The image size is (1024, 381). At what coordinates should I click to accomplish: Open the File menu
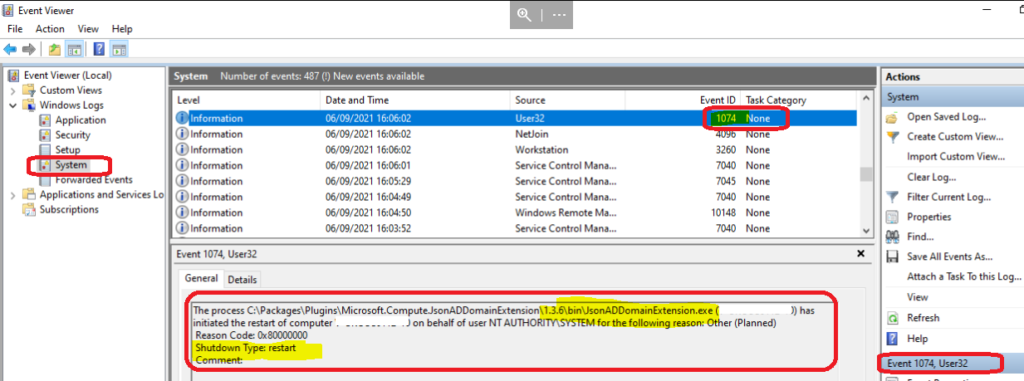click(x=15, y=29)
